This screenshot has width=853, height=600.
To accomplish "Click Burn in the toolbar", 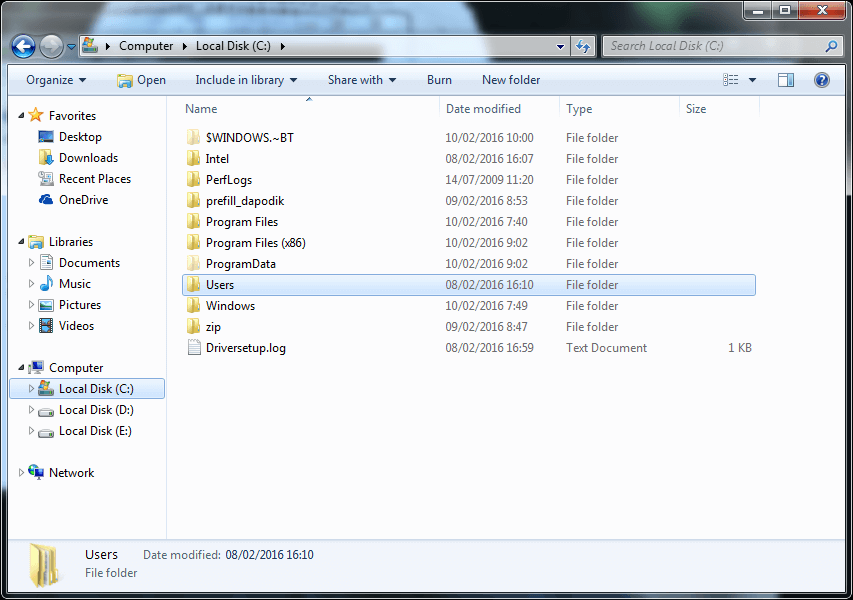I will click(439, 80).
